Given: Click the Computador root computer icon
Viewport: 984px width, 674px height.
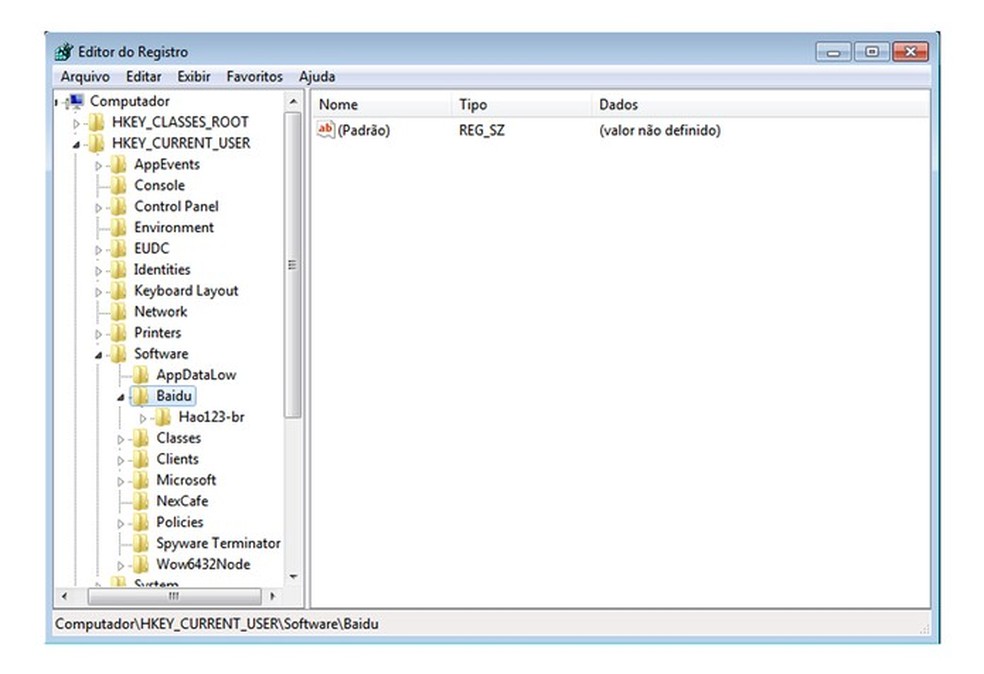Looking at the screenshot, I should click(x=76, y=101).
